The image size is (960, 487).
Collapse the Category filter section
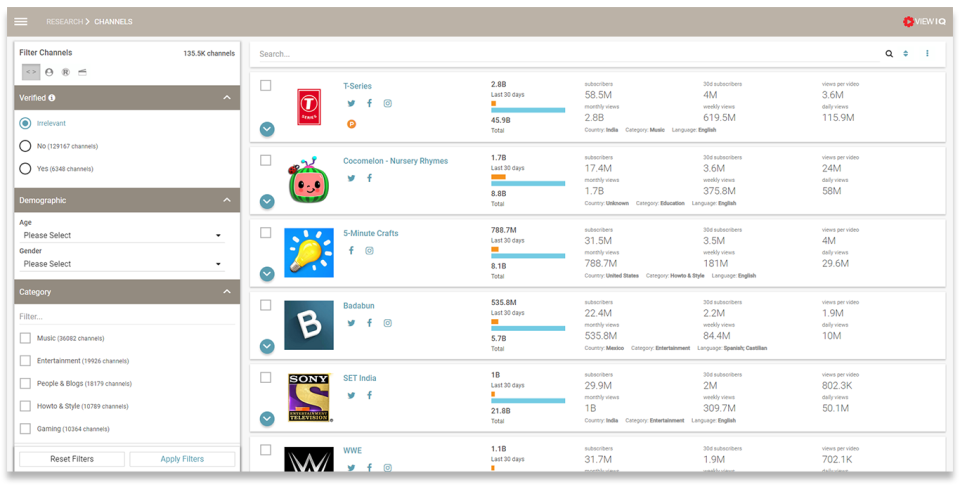(227, 292)
